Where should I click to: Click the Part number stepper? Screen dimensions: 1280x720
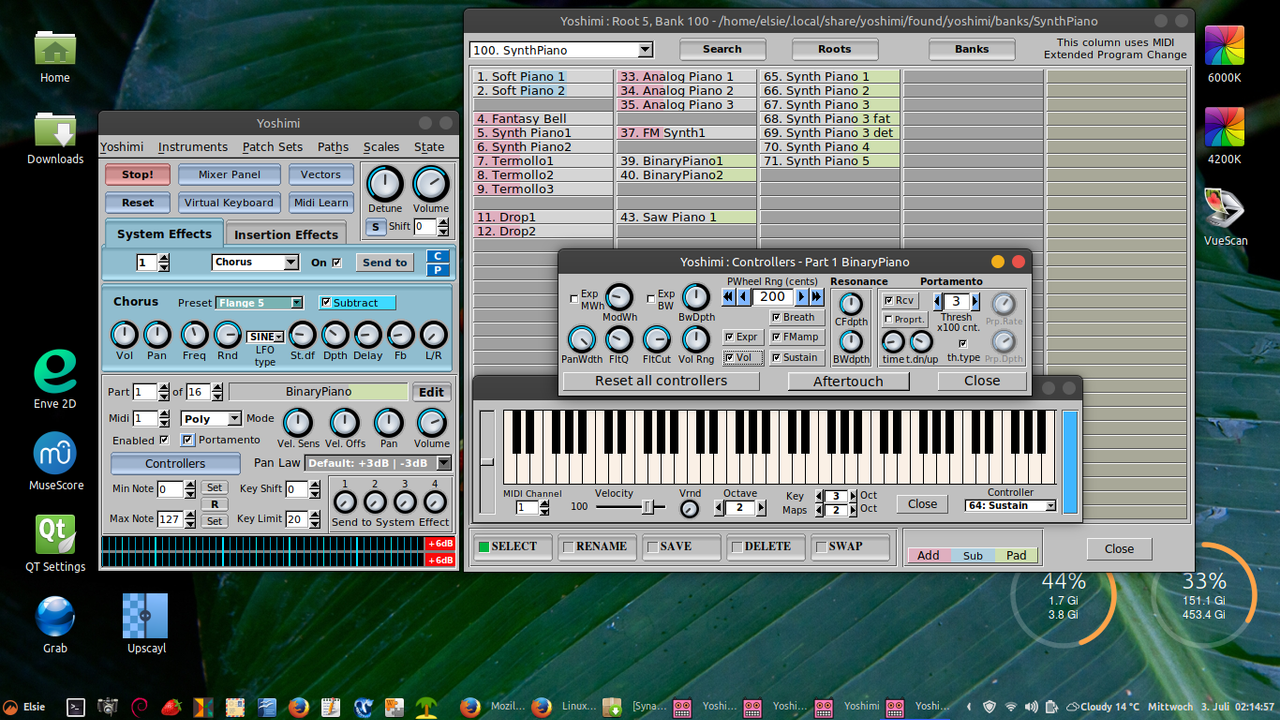coord(152,392)
